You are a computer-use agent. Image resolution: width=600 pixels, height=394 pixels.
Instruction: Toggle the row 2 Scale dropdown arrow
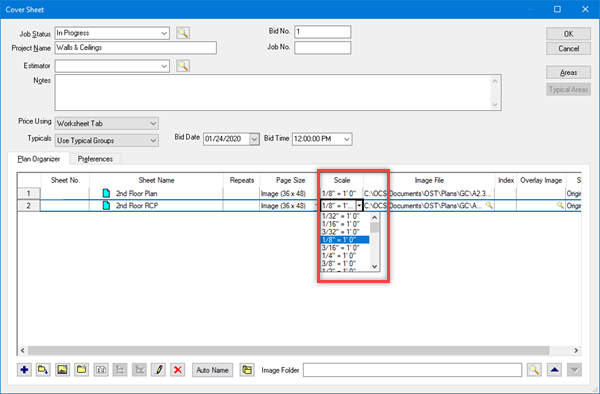pos(359,206)
